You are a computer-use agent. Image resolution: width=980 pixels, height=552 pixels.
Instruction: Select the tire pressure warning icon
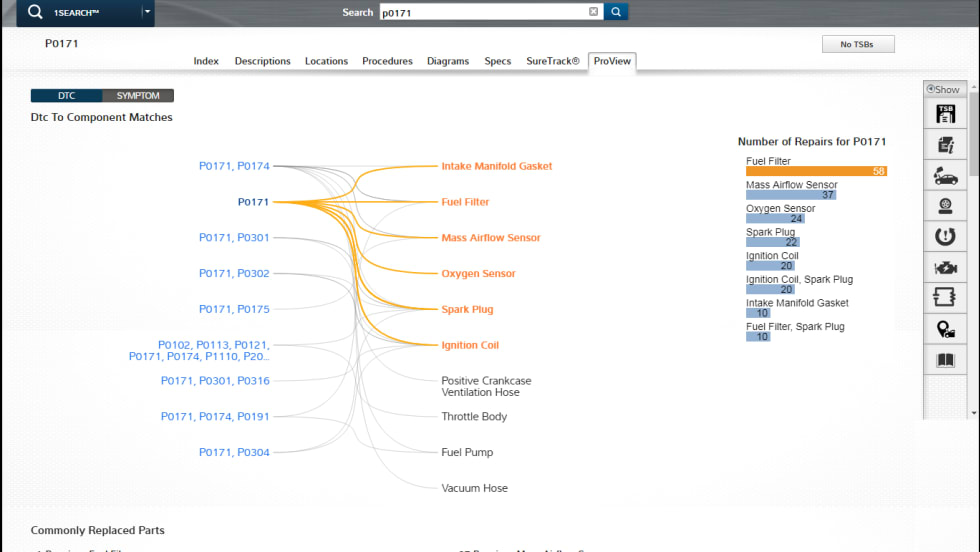945,237
